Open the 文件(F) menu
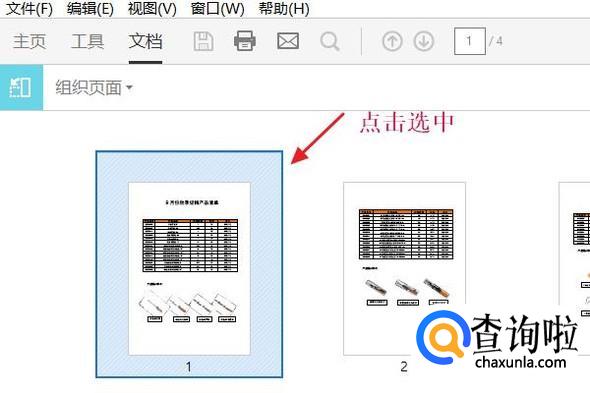This screenshot has width=590, height=393. (30, 9)
